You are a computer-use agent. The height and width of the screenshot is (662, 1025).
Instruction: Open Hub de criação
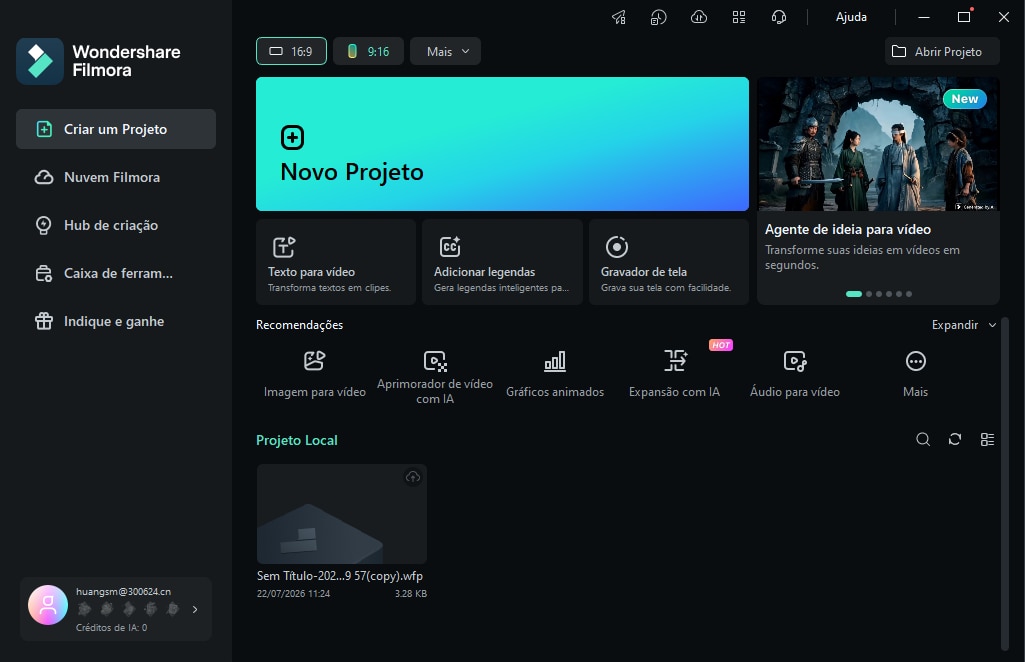(116, 225)
